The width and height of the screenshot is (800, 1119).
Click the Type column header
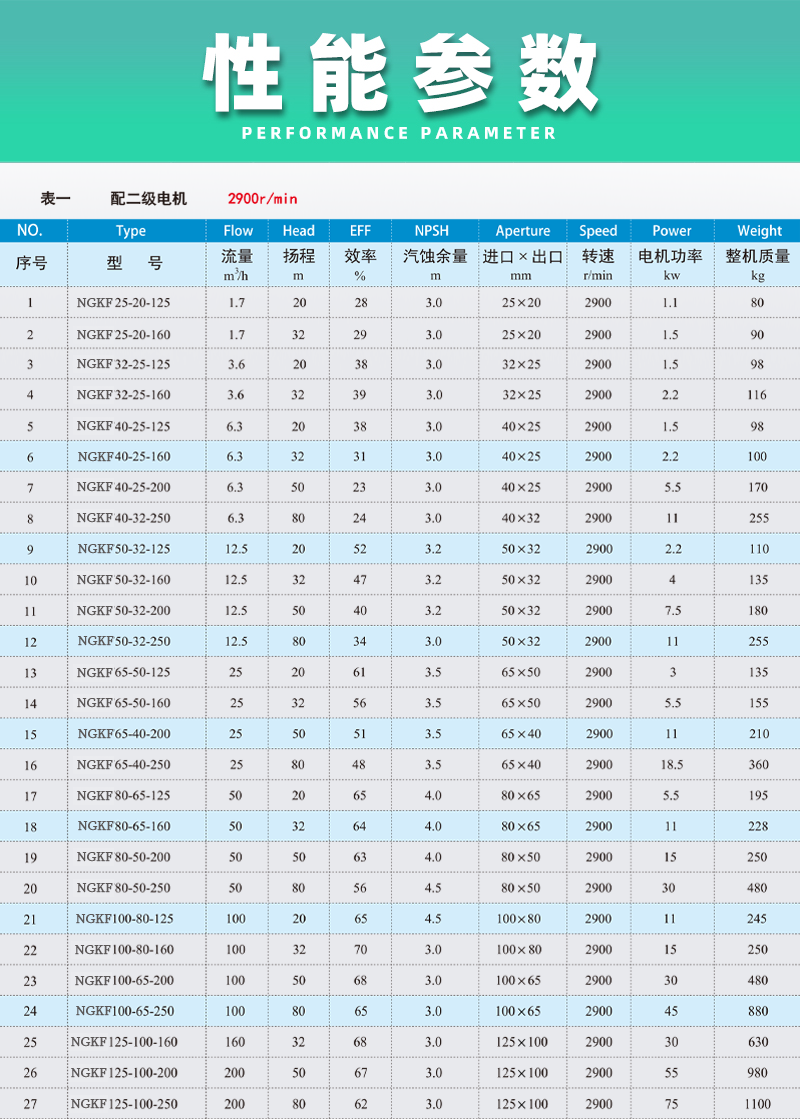131,231
